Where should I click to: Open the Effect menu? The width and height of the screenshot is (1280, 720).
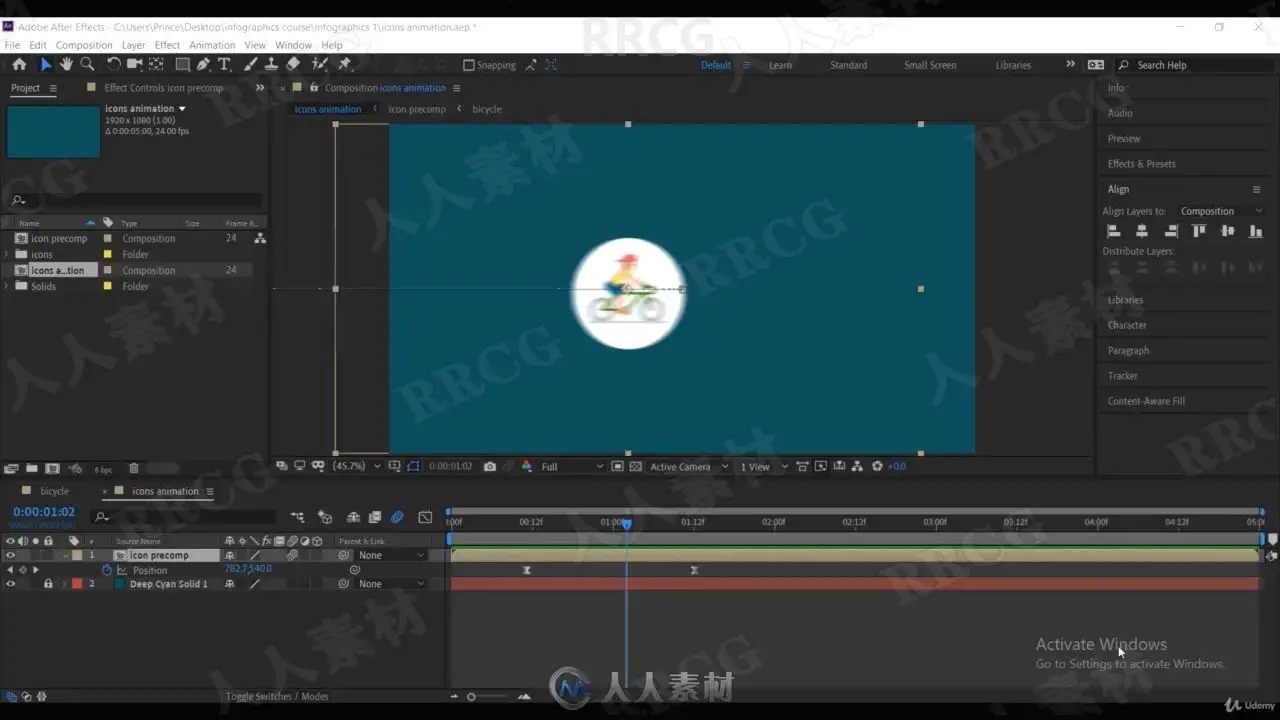167,45
